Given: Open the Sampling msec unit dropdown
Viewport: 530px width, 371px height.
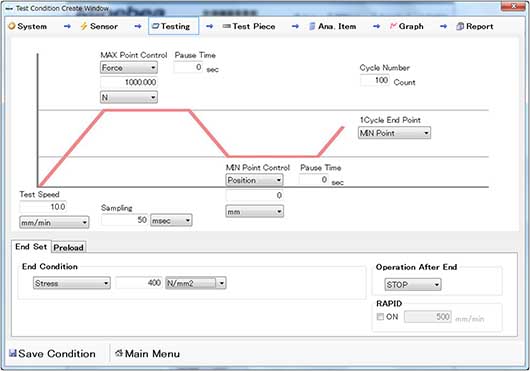Looking at the screenshot, I should click(x=171, y=221).
